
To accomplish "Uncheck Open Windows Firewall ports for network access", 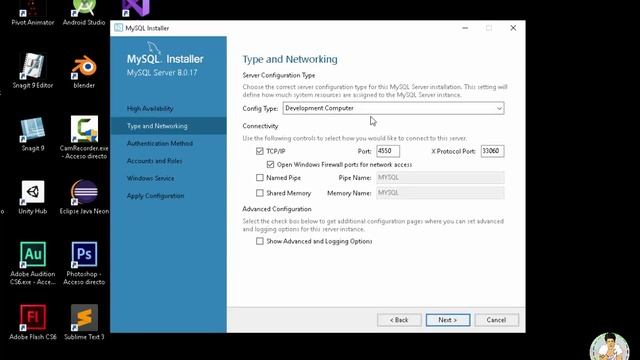I will pyautogui.click(x=270, y=164).
